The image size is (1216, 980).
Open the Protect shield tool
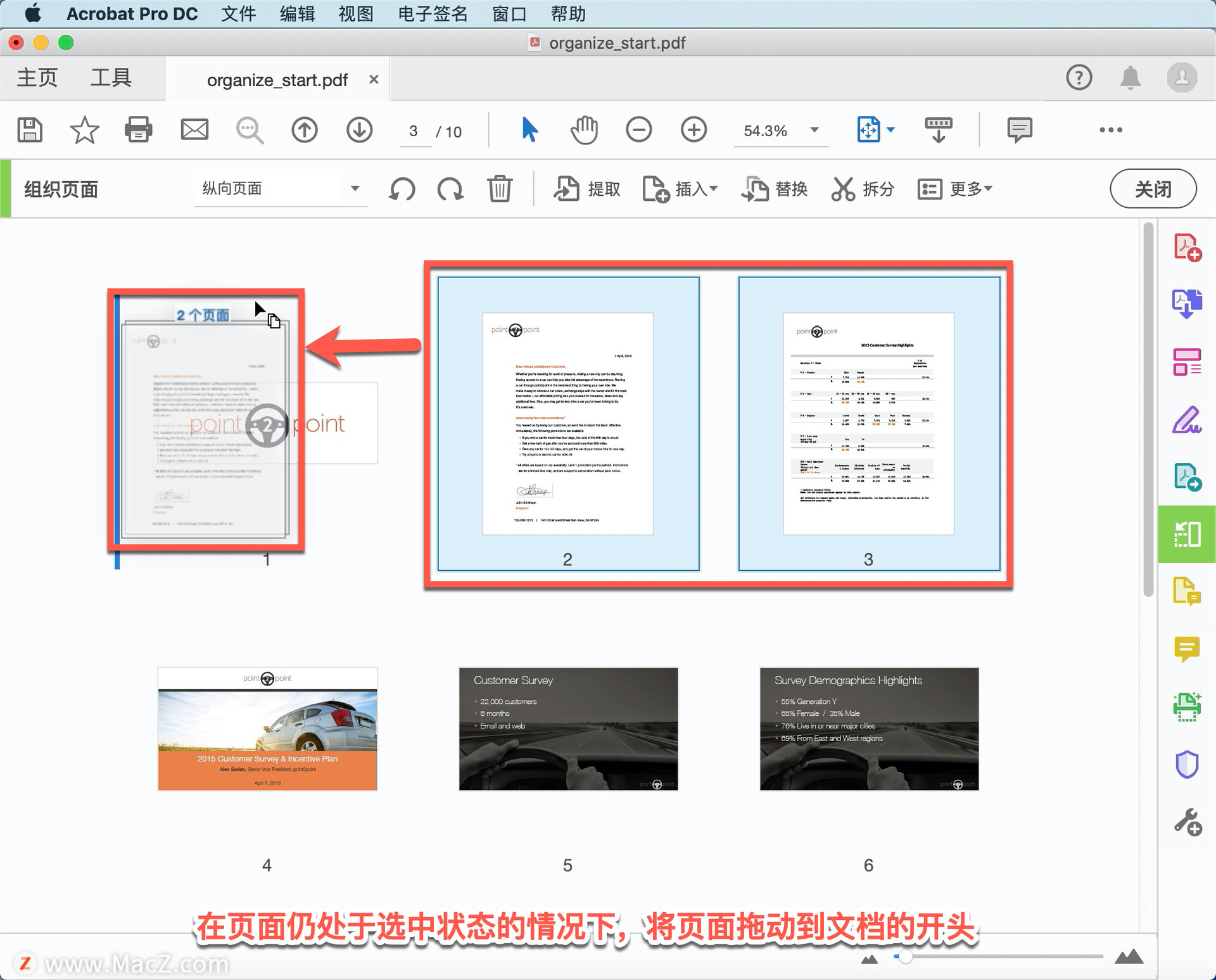(x=1186, y=765)
